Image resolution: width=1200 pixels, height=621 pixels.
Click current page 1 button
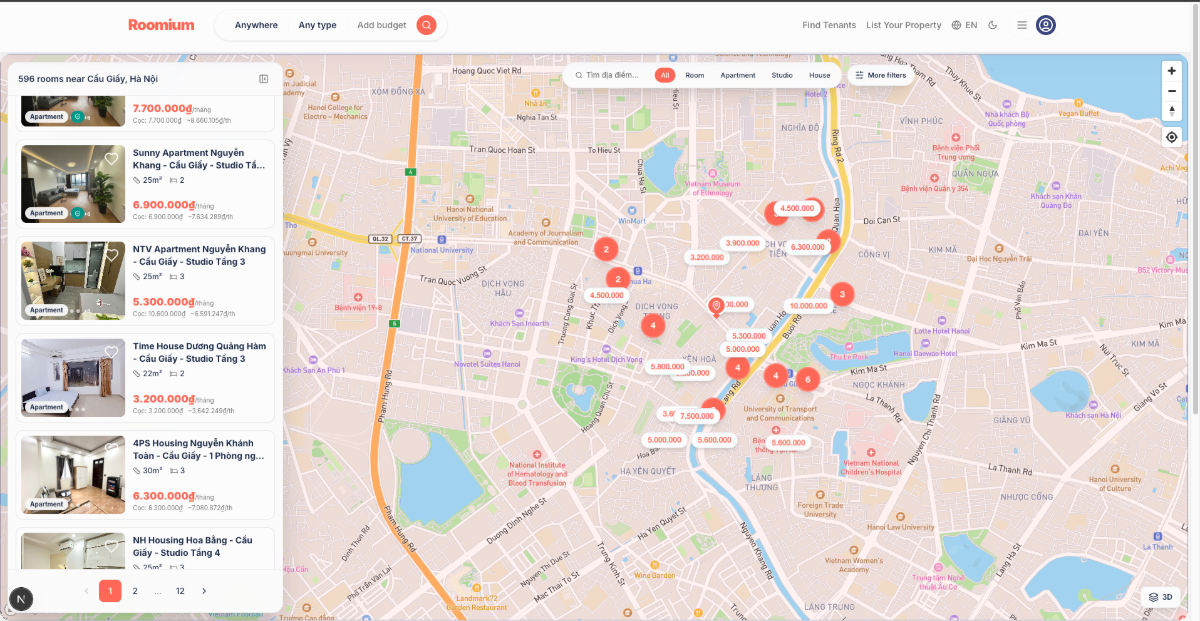tap(110, 591)
